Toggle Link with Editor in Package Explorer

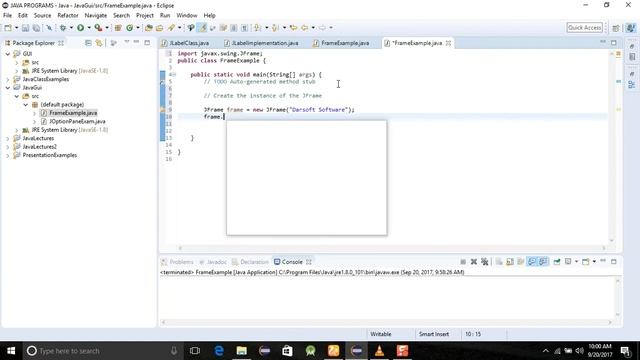99,43
